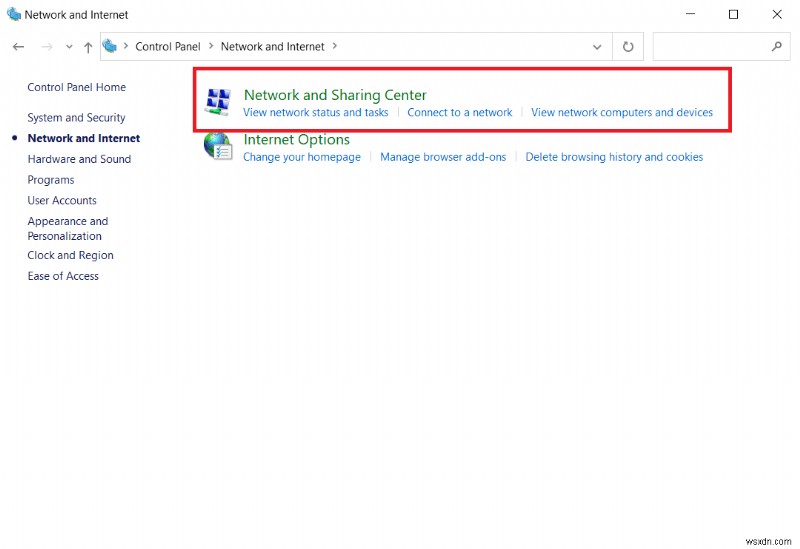Expand chevron after Control Panel breadcrumb
The height and width of the screenshot is (549, 800).
pos(211,46)
